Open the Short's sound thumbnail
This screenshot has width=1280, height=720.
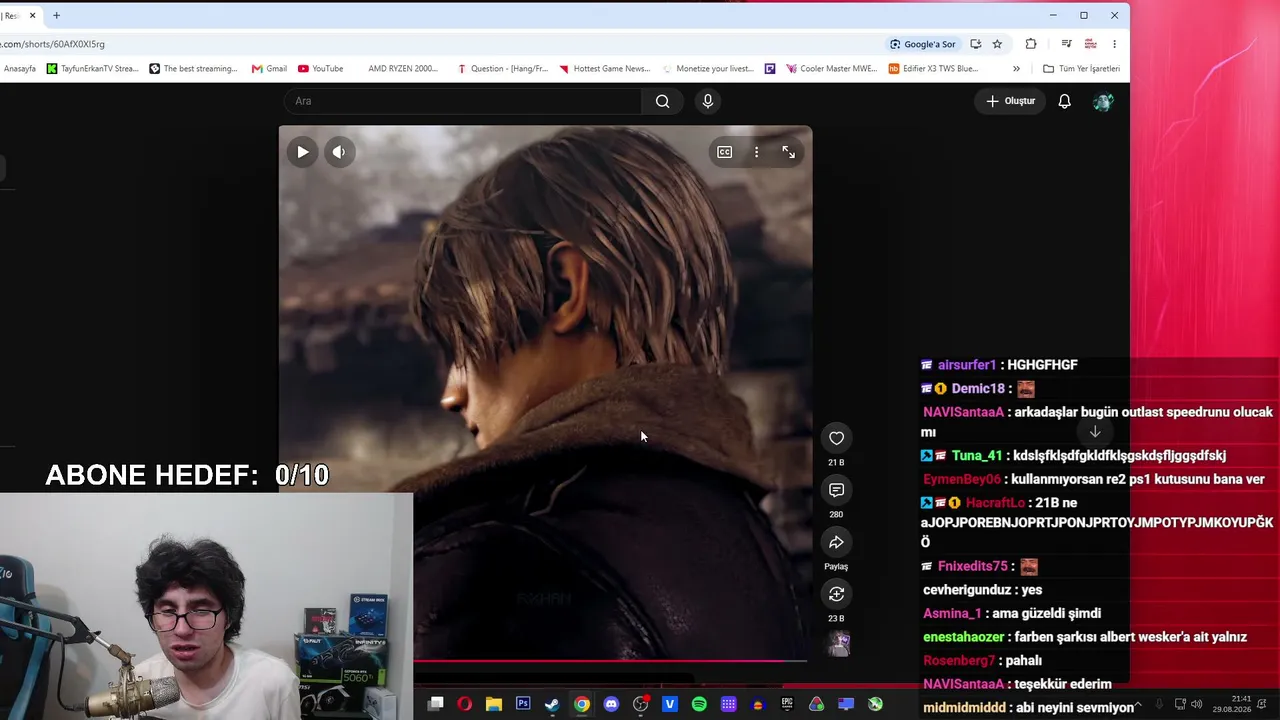pyautogui.click(x=839, y=644)
